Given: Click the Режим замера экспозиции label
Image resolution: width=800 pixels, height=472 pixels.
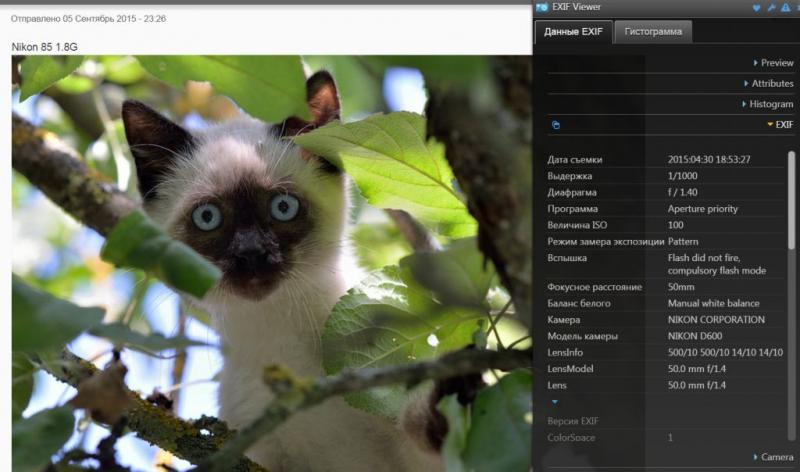Looking at the screenshot, I should [605, 241].
